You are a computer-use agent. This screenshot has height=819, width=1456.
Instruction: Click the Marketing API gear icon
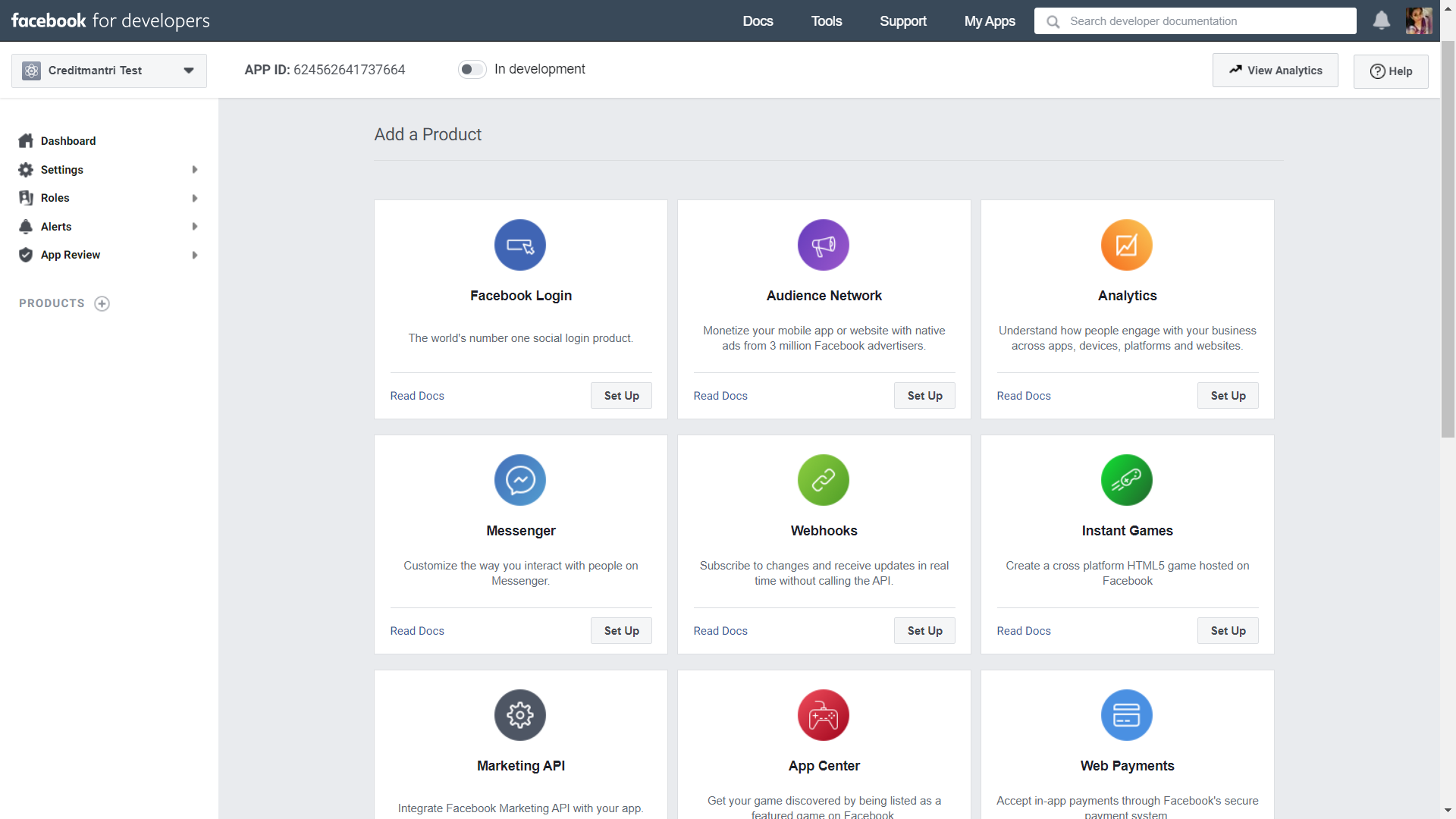coord(520,715)
